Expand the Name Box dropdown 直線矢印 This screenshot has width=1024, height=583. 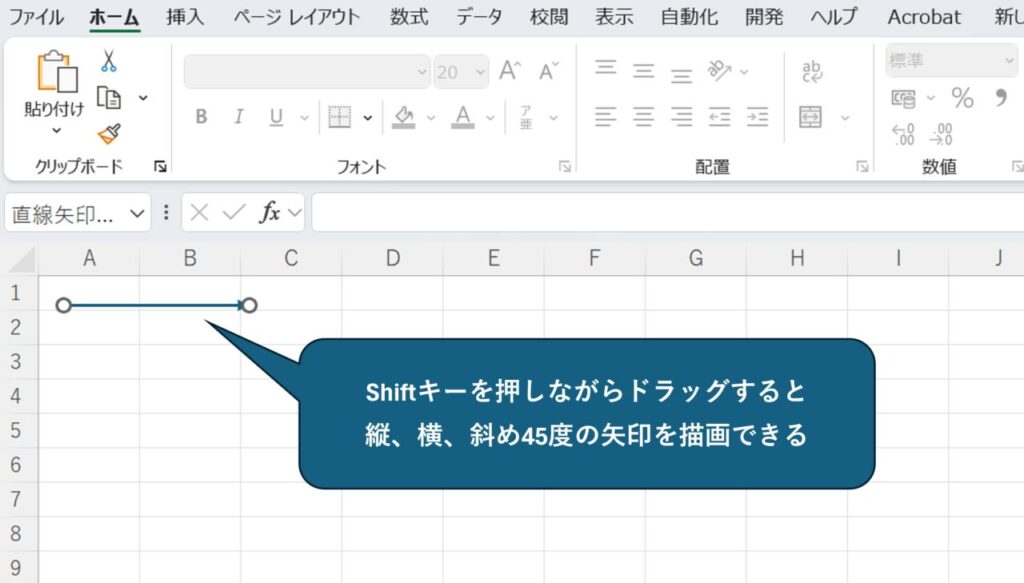pyautogui.click(x=136, y=213)
